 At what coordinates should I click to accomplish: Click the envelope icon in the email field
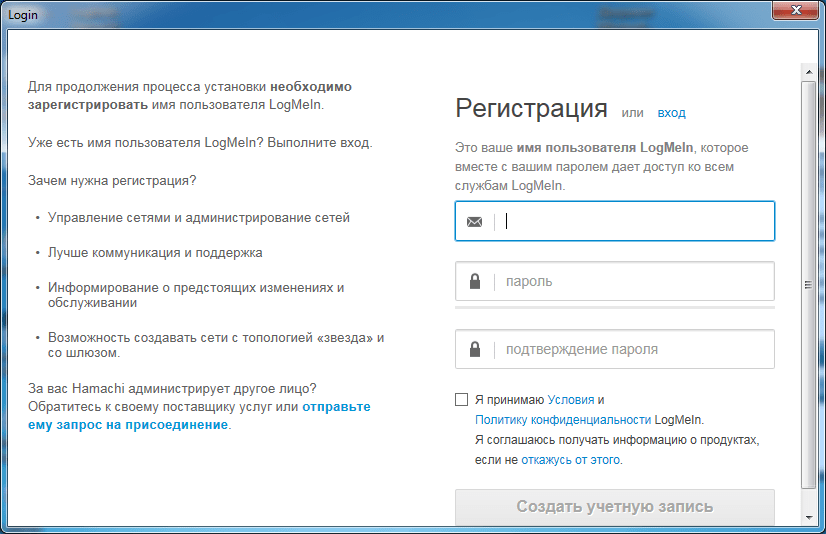474,222
